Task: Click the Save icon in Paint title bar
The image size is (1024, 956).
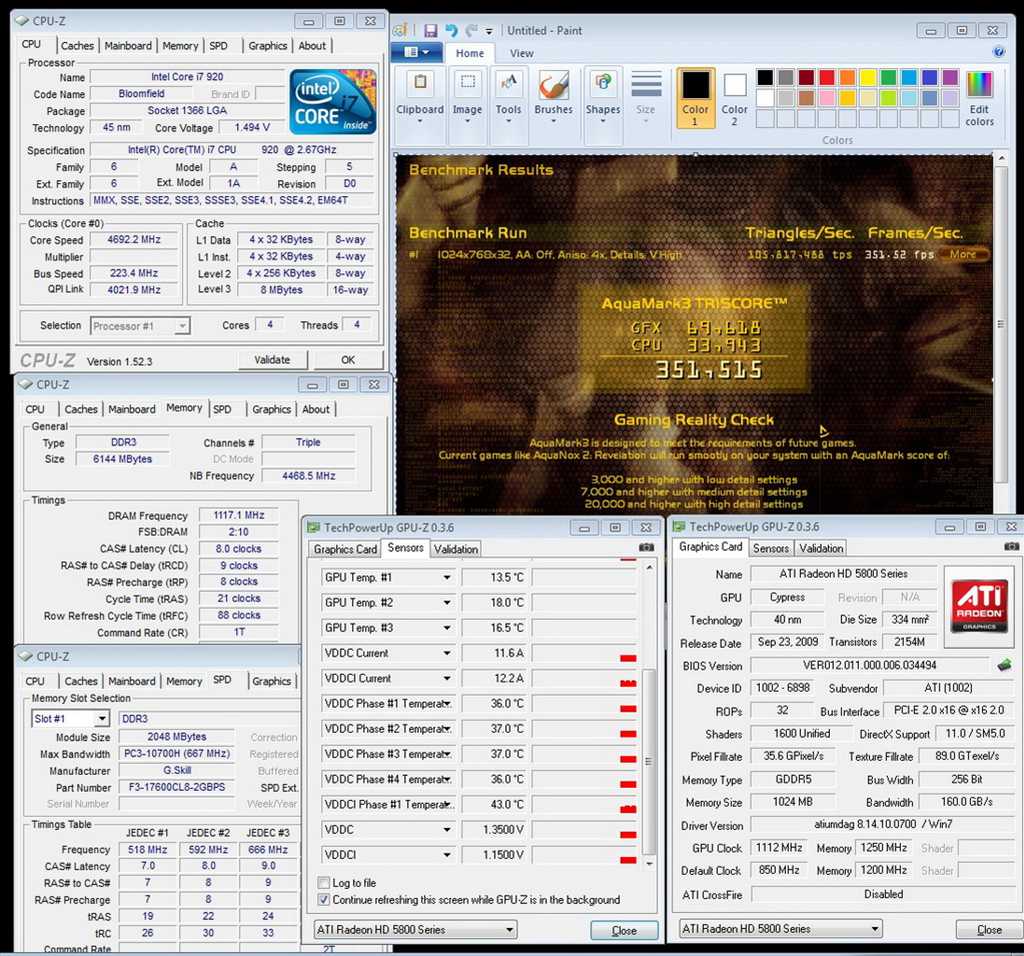Action: pyautogui.click(x=430, y=31)
